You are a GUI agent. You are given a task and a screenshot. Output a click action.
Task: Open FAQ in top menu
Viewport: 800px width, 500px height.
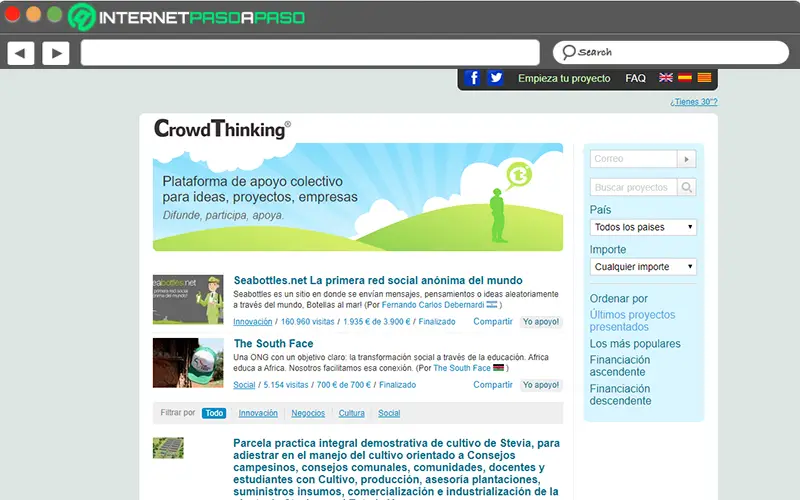pyautogui.click(x=635, y=78)
